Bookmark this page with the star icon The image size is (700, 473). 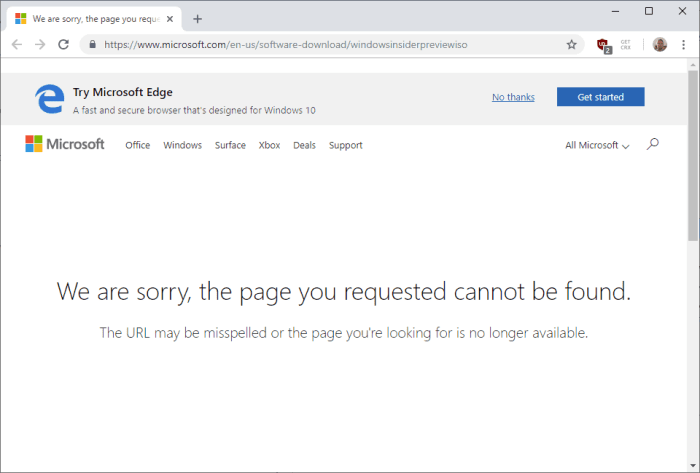pos(571,45)
